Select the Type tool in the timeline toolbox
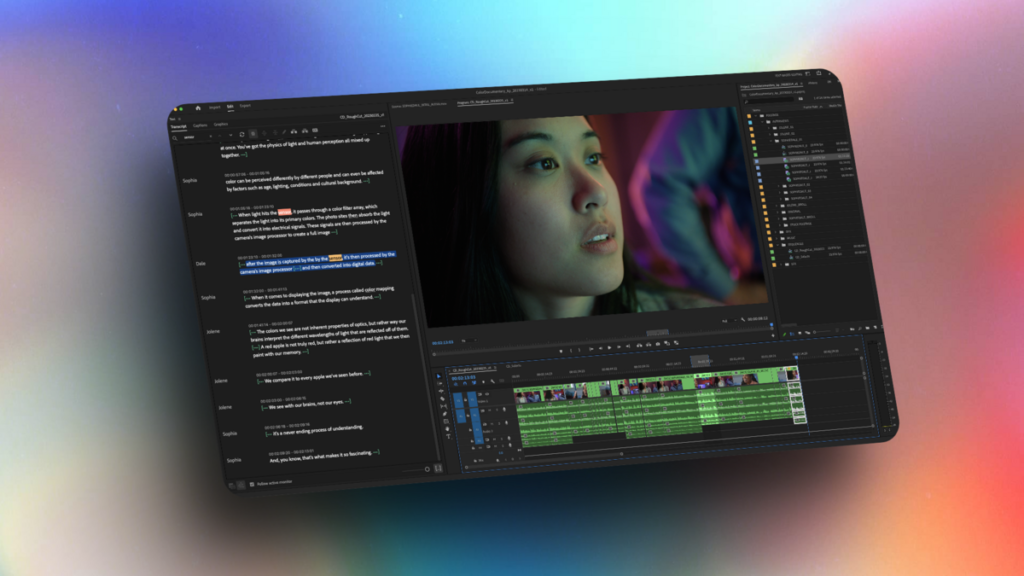Viewport: 1024px width, 576px height. [x=447, y=436]
